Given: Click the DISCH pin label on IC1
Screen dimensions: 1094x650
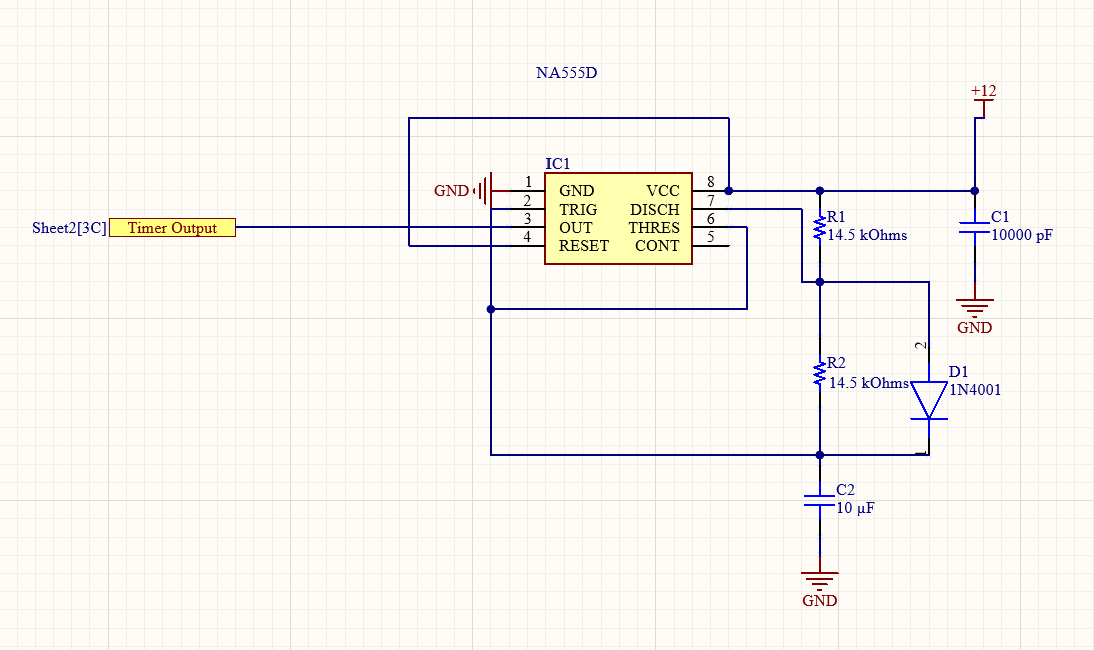Looking at the screenshot, I should point(654,209).
